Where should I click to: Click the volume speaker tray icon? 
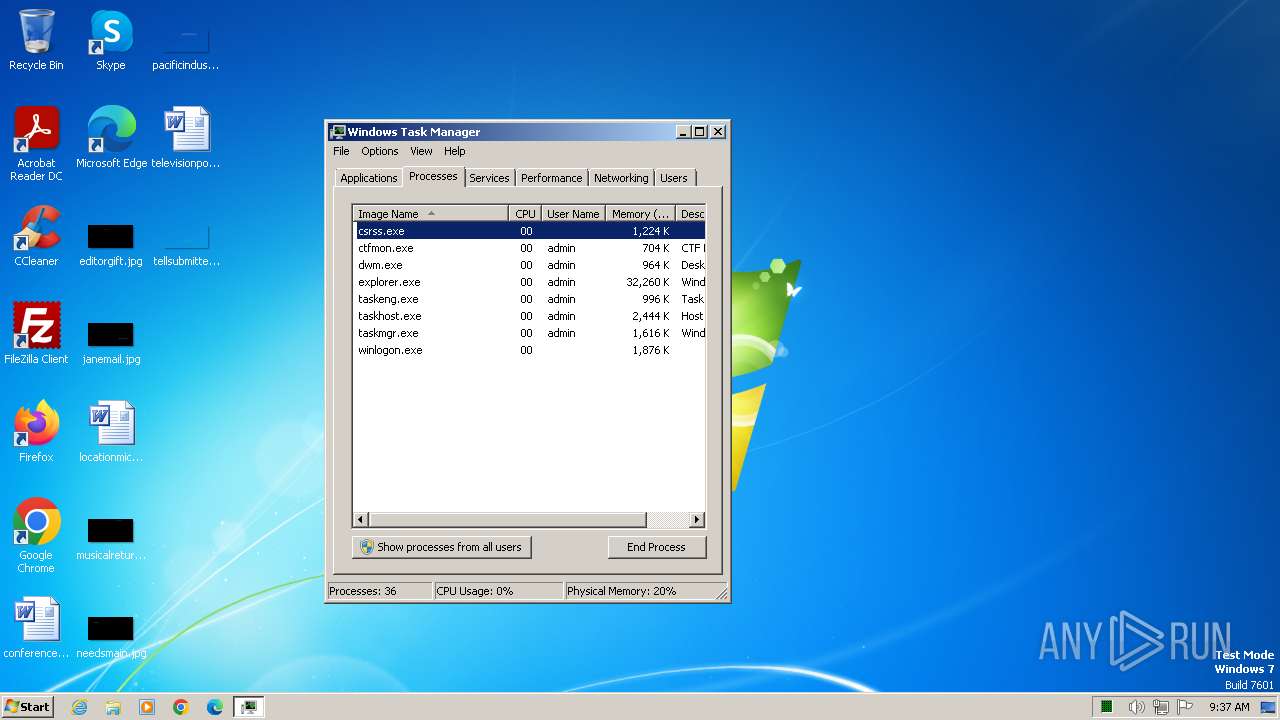pyautogui.click(x=1137, y=707)
